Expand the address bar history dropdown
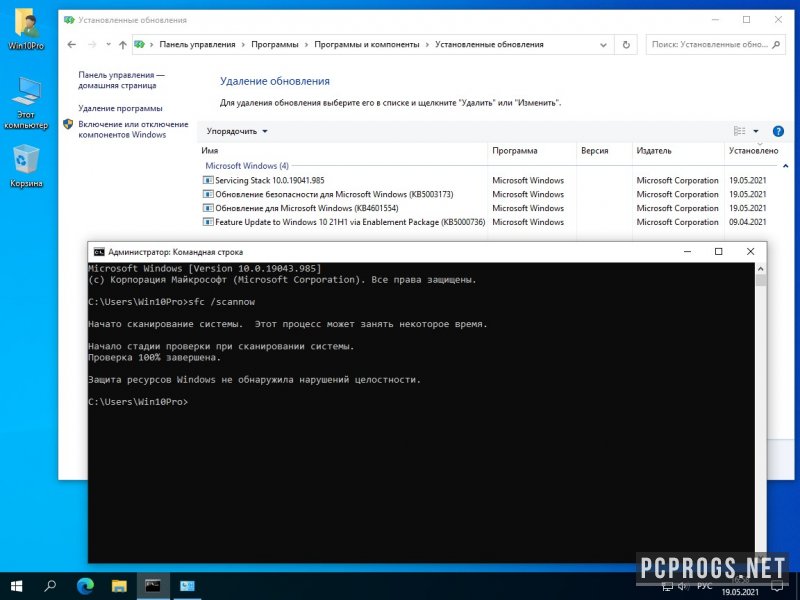The width and height of the screenshot is (800, 600). [603, 45]
